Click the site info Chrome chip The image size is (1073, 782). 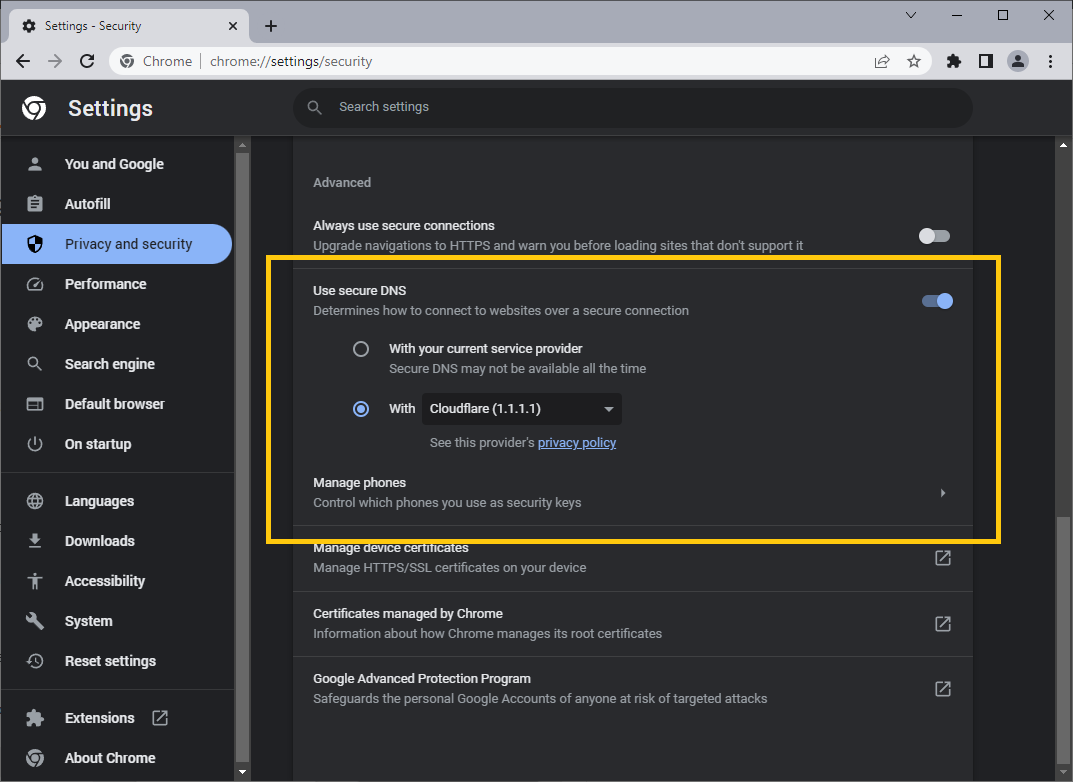click(156, 62)
